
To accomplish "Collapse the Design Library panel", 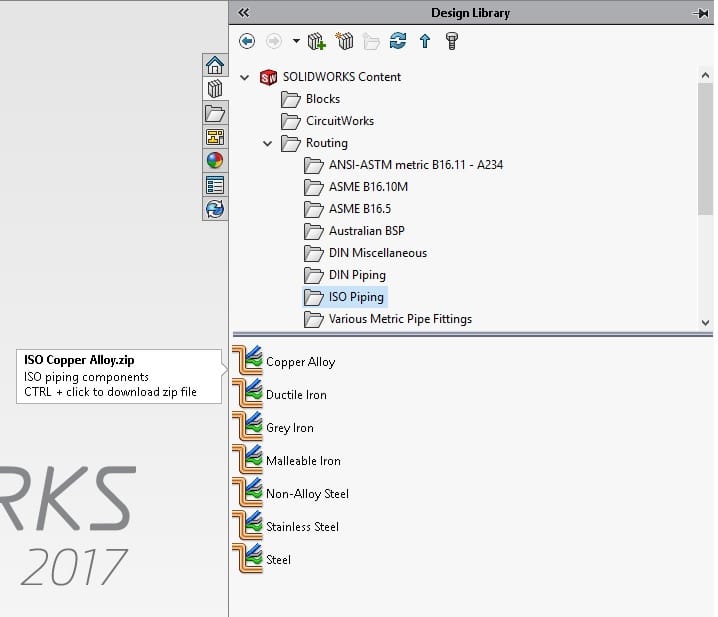I will (244, 13).
